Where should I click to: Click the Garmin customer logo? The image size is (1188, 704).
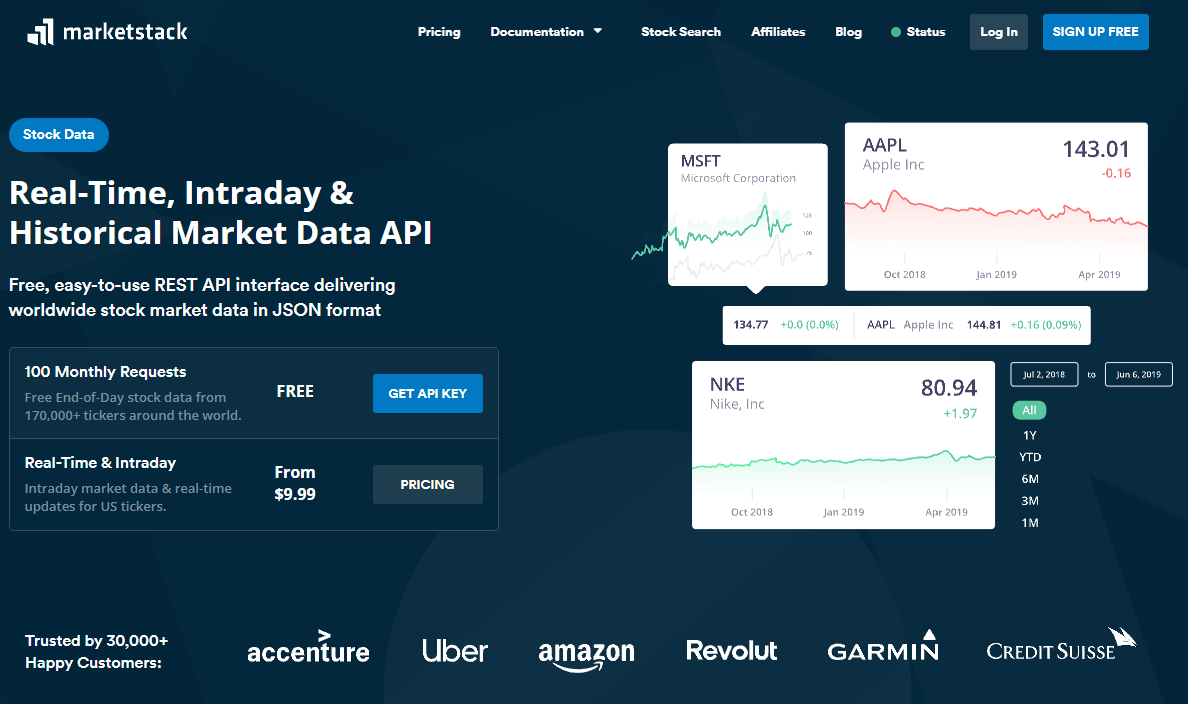click(x=883, y=648)
